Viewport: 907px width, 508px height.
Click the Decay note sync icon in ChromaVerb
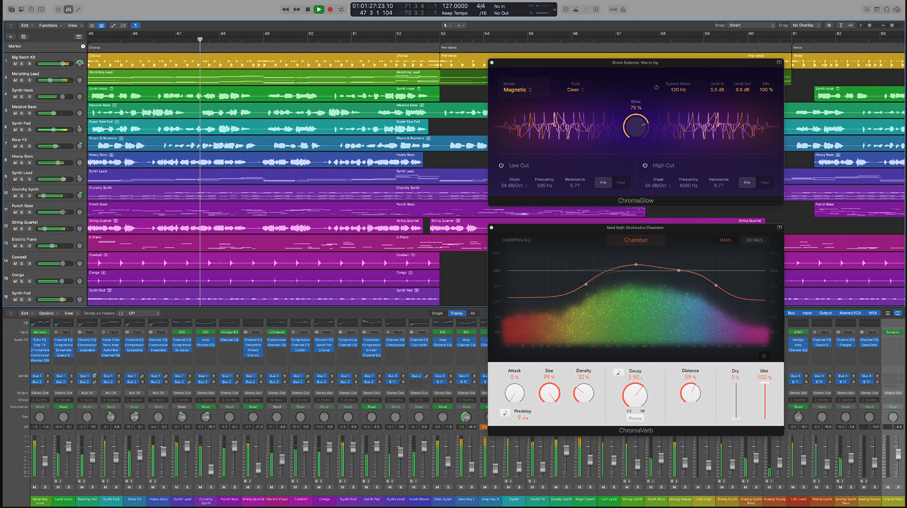pyautogui.click(x=618, y=373)
